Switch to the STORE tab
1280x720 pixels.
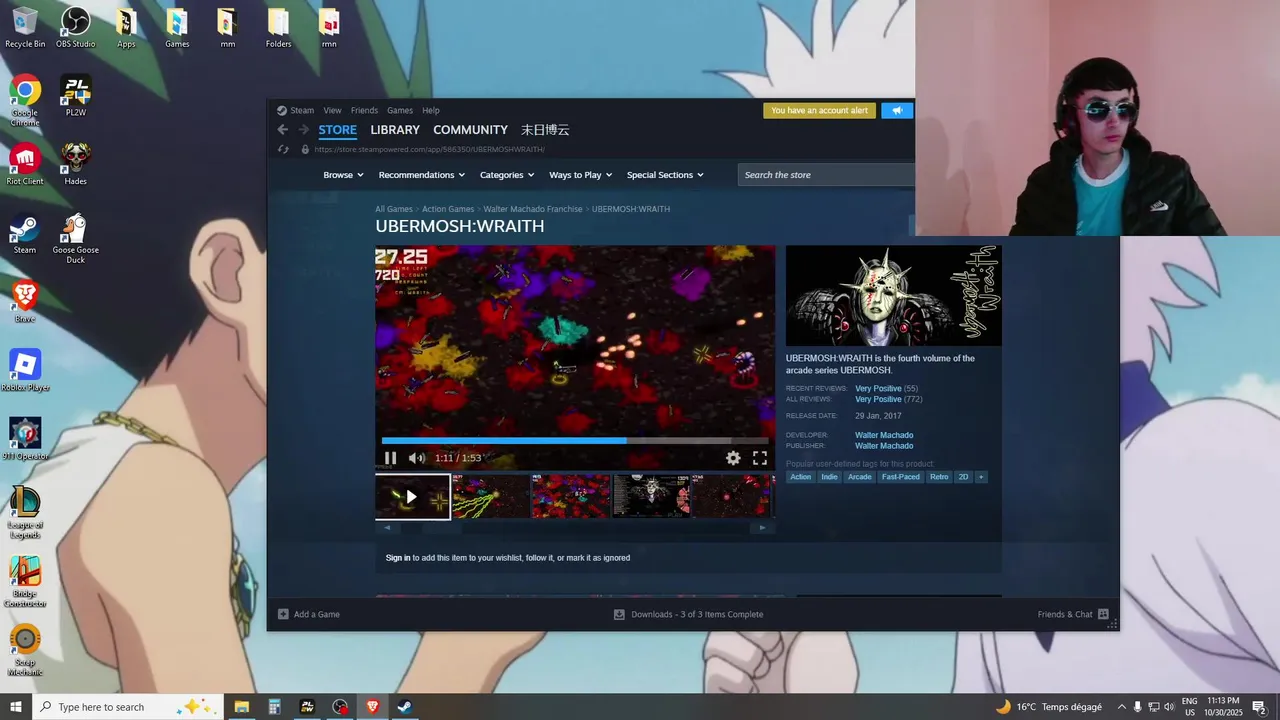pyautogui.click(x=337, y=130)
